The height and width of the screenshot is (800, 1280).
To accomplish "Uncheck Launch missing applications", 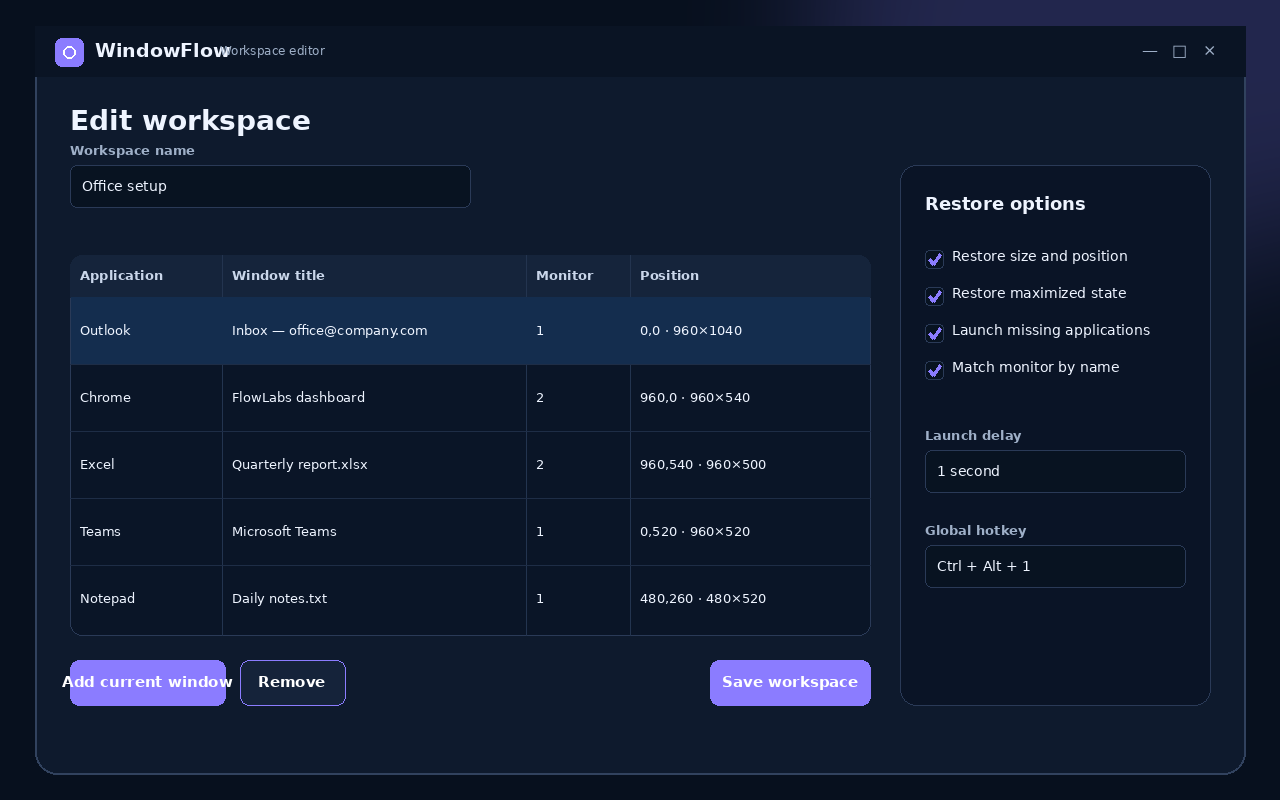I will pos(934,333).
